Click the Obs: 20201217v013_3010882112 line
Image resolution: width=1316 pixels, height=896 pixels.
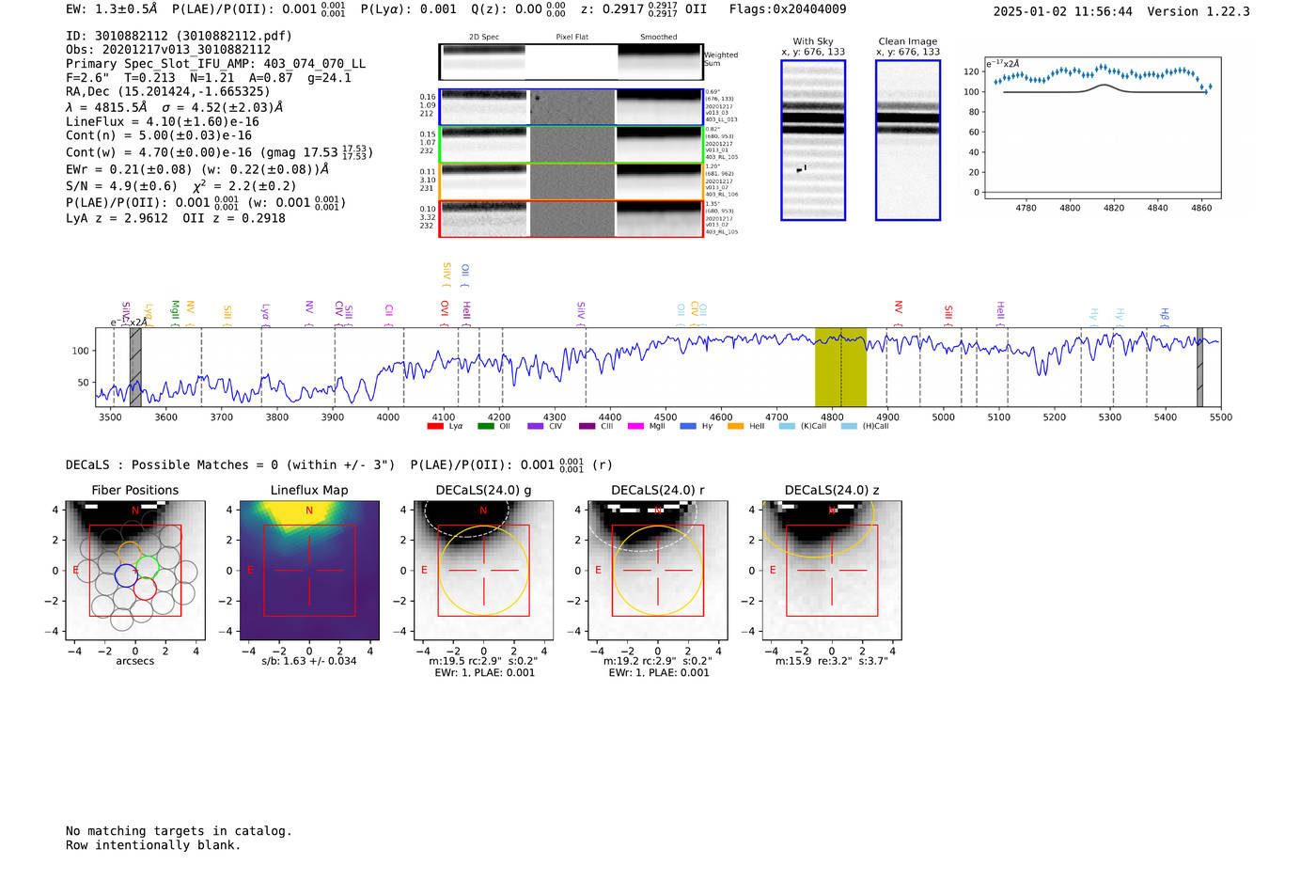pyautogui.click(x=168, y=50)
